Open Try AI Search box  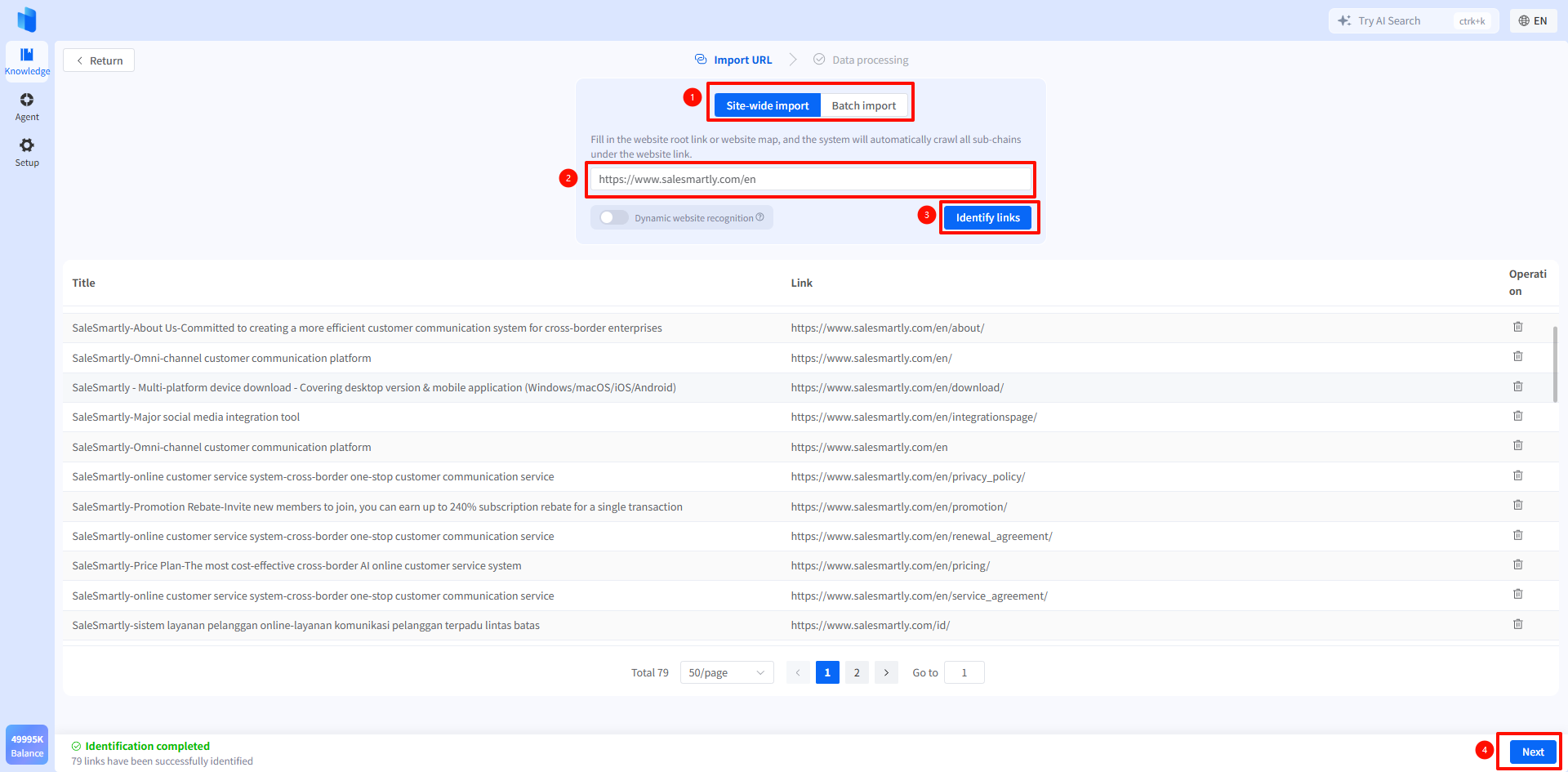[x=1413, y=21]
